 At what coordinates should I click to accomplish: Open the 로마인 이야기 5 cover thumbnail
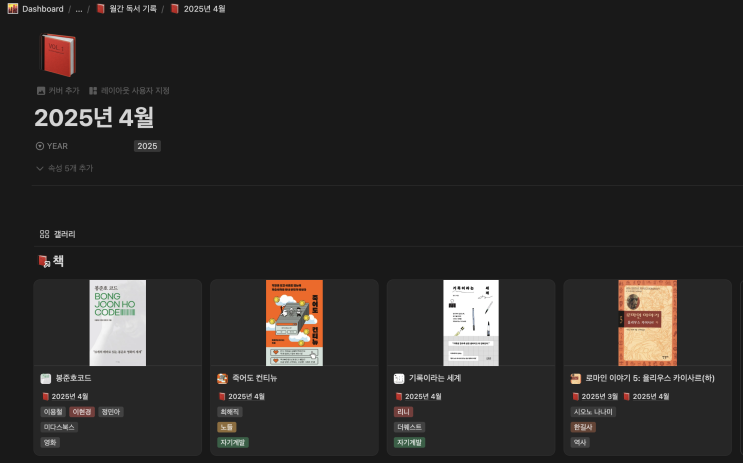click(x=648, y=323)
